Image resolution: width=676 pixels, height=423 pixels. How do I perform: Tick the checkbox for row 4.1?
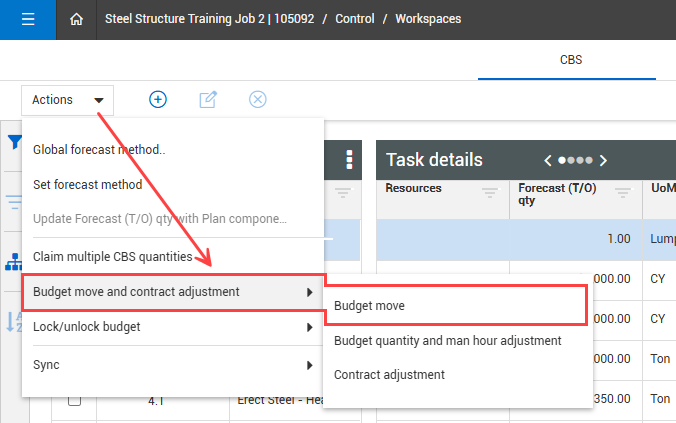(74, 401)
